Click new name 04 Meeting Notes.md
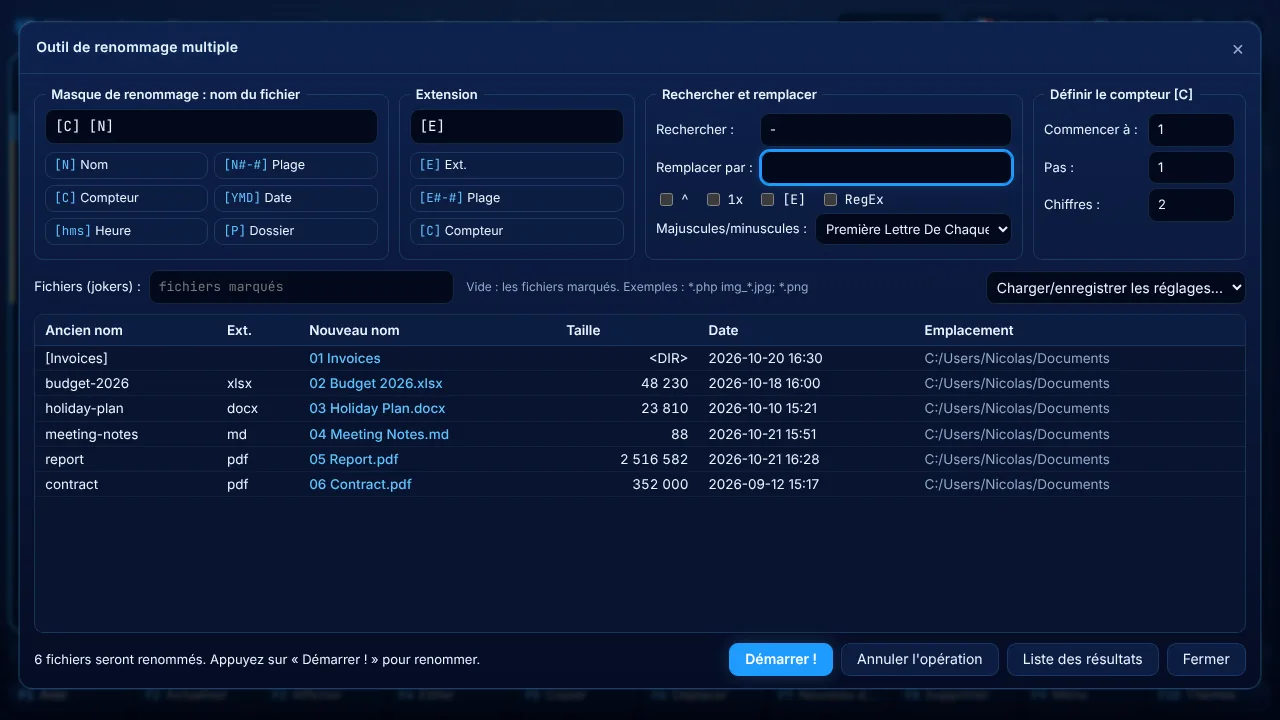1280x720 pixels. click(379, 435)
